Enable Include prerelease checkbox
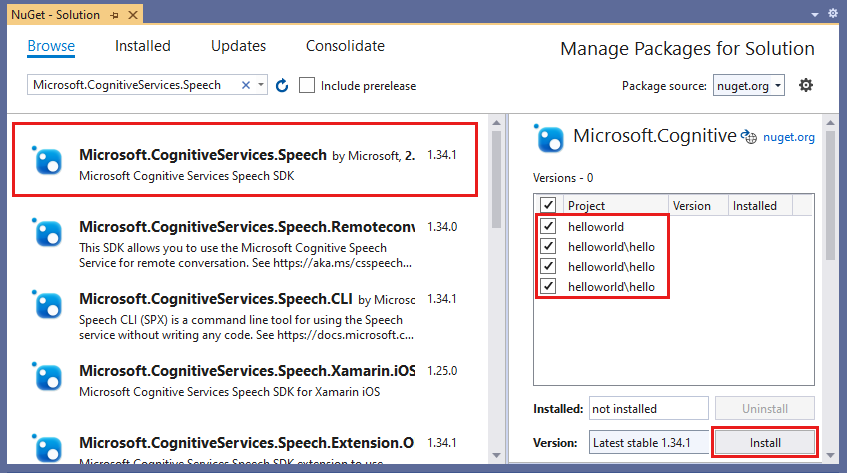Viewport: 847px width, 473px height. pyautogui.click(x=307, y=86)
